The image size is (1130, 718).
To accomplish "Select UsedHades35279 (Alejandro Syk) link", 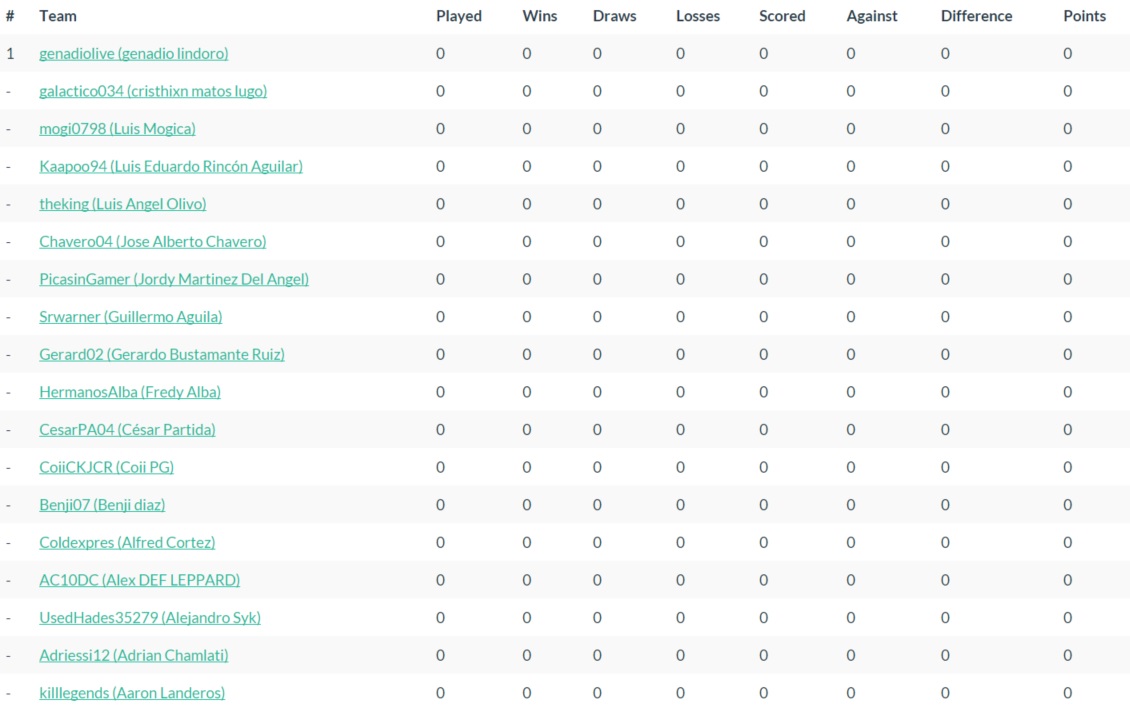I will tap(150, 618).
